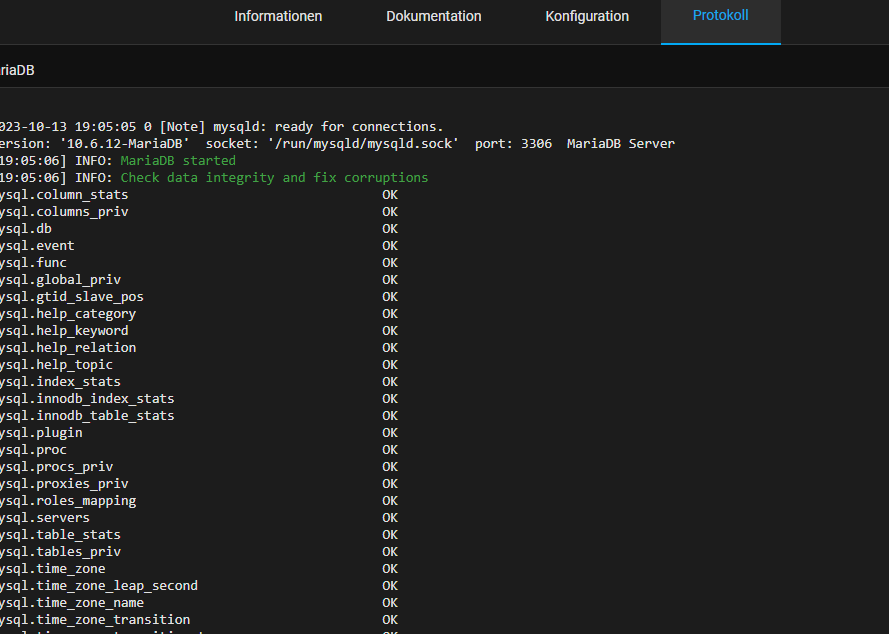889x634 pixels.
Task: Select the mysql.time_zone_transition row
Action: [199, 620]
